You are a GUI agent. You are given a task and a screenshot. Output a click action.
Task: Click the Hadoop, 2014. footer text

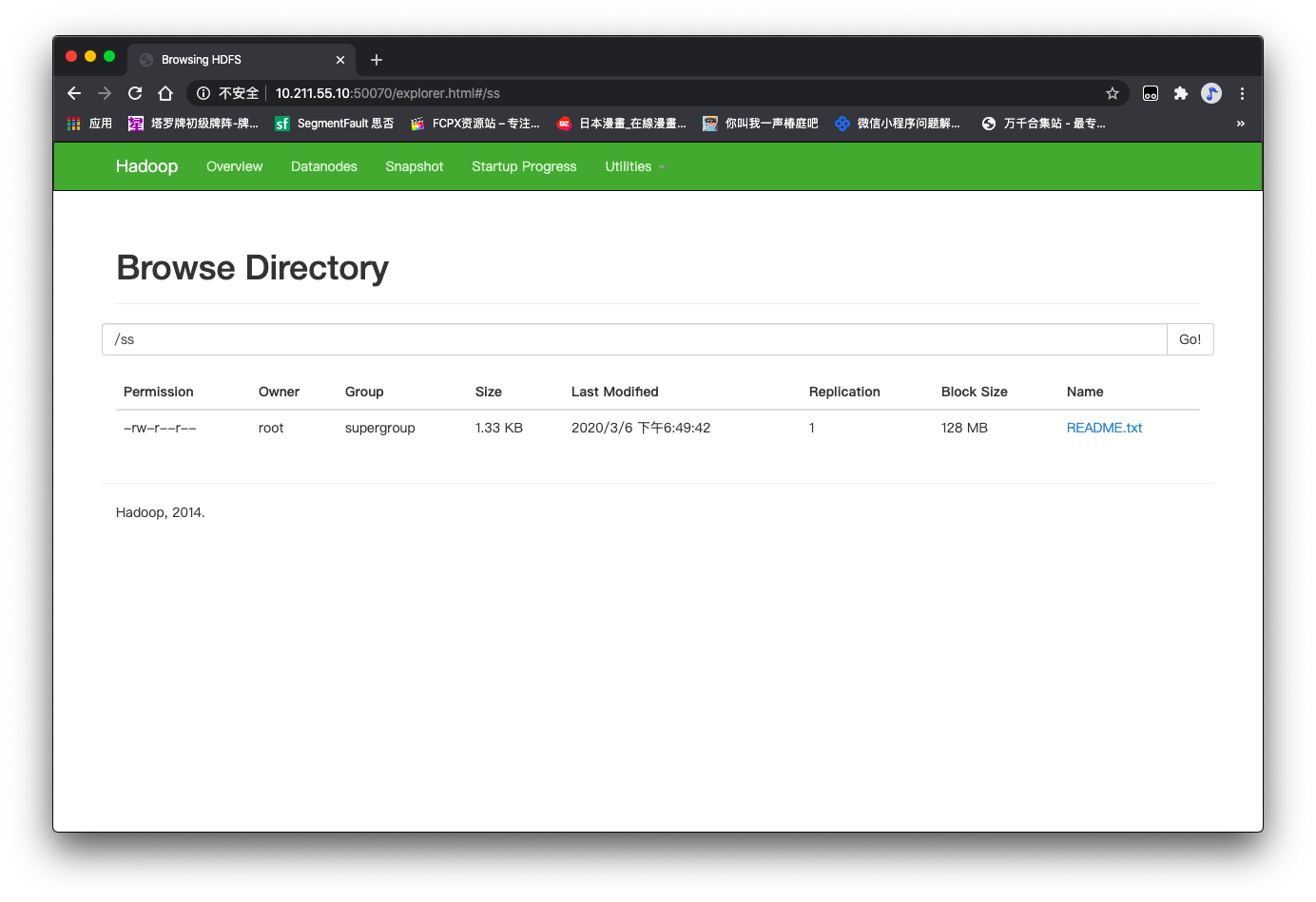point(161,512)
